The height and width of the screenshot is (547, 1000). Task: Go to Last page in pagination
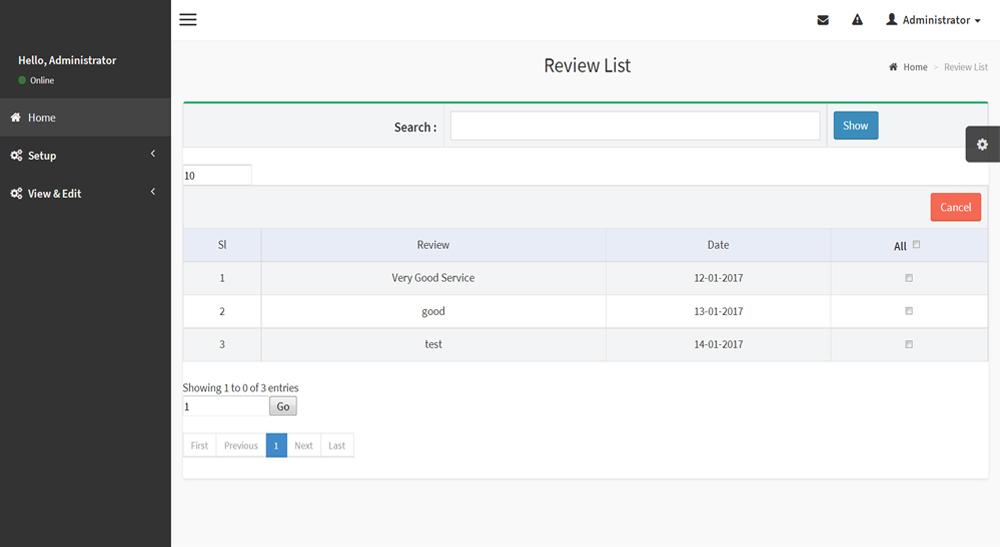coord(337,446)
